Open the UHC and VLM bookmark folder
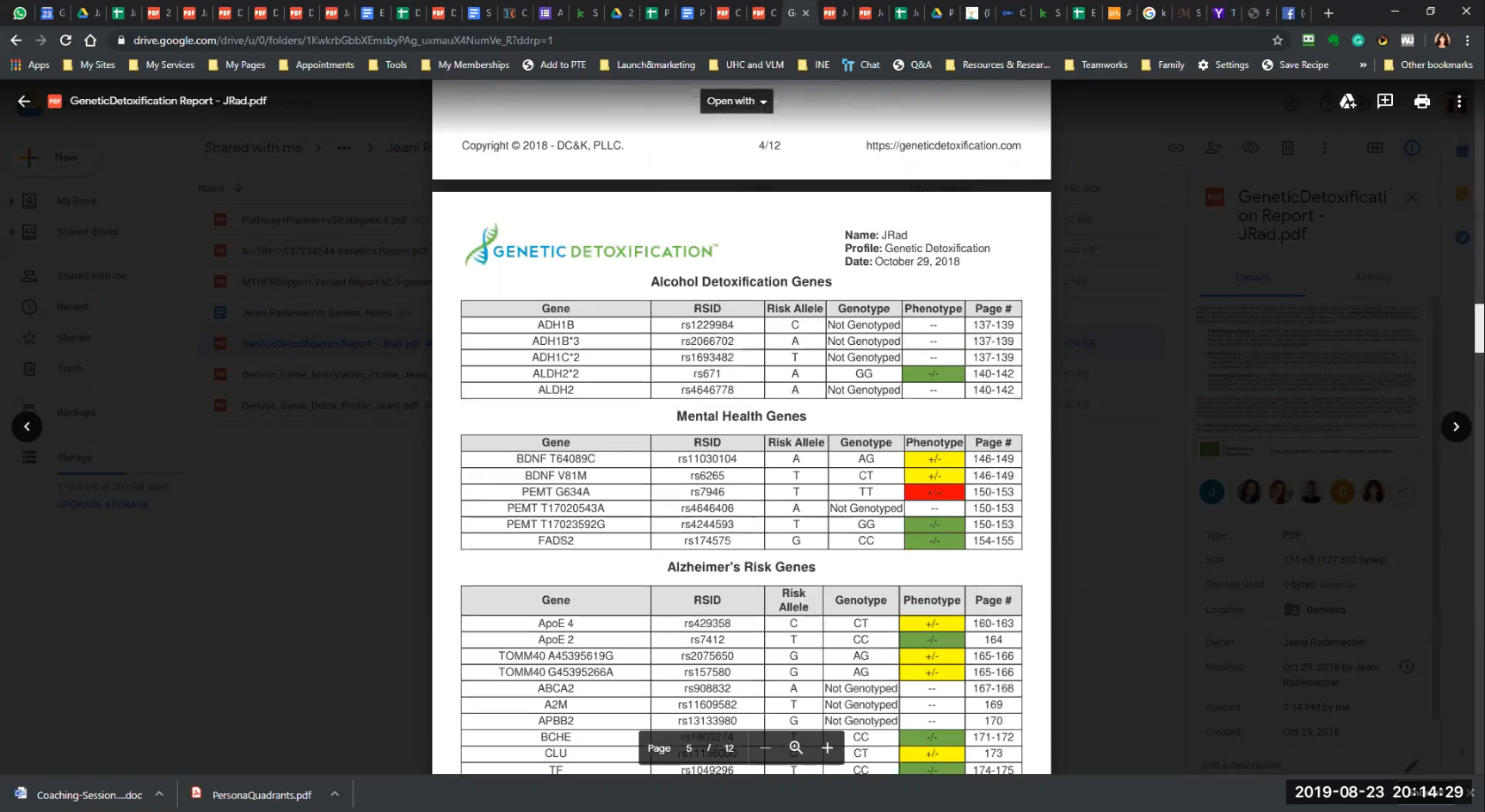Viewport: 1485px width, 812px height. point(746,65)
